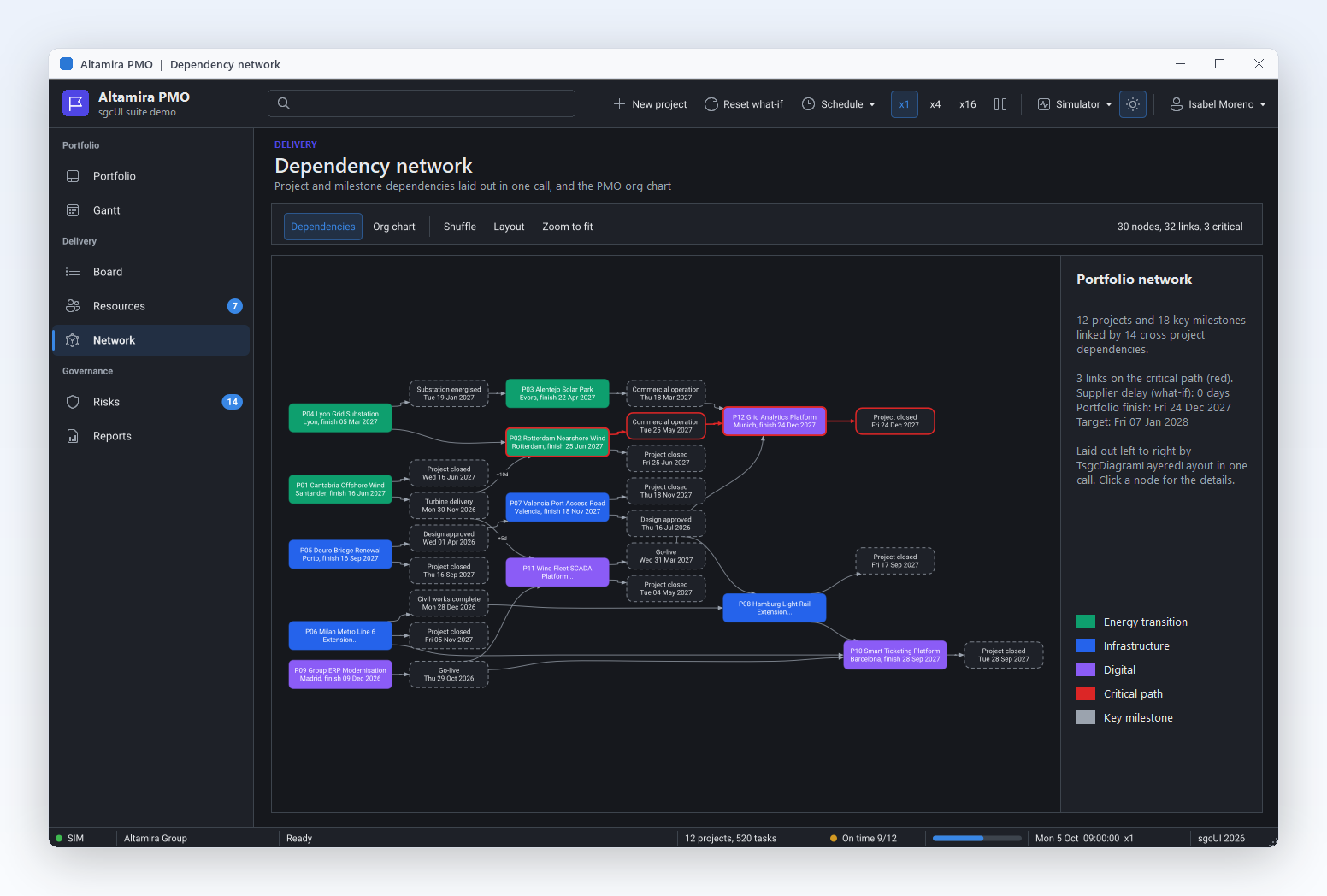The width and height of the screenshot is (1327, 896).
Task: Select Network in the sidebar
Action: (151, 340)
